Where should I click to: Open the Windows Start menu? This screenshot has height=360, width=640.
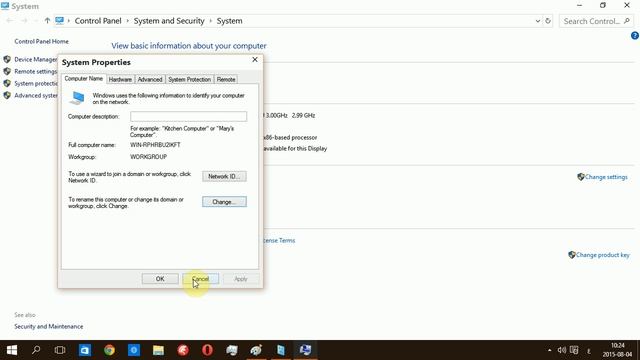12,350
